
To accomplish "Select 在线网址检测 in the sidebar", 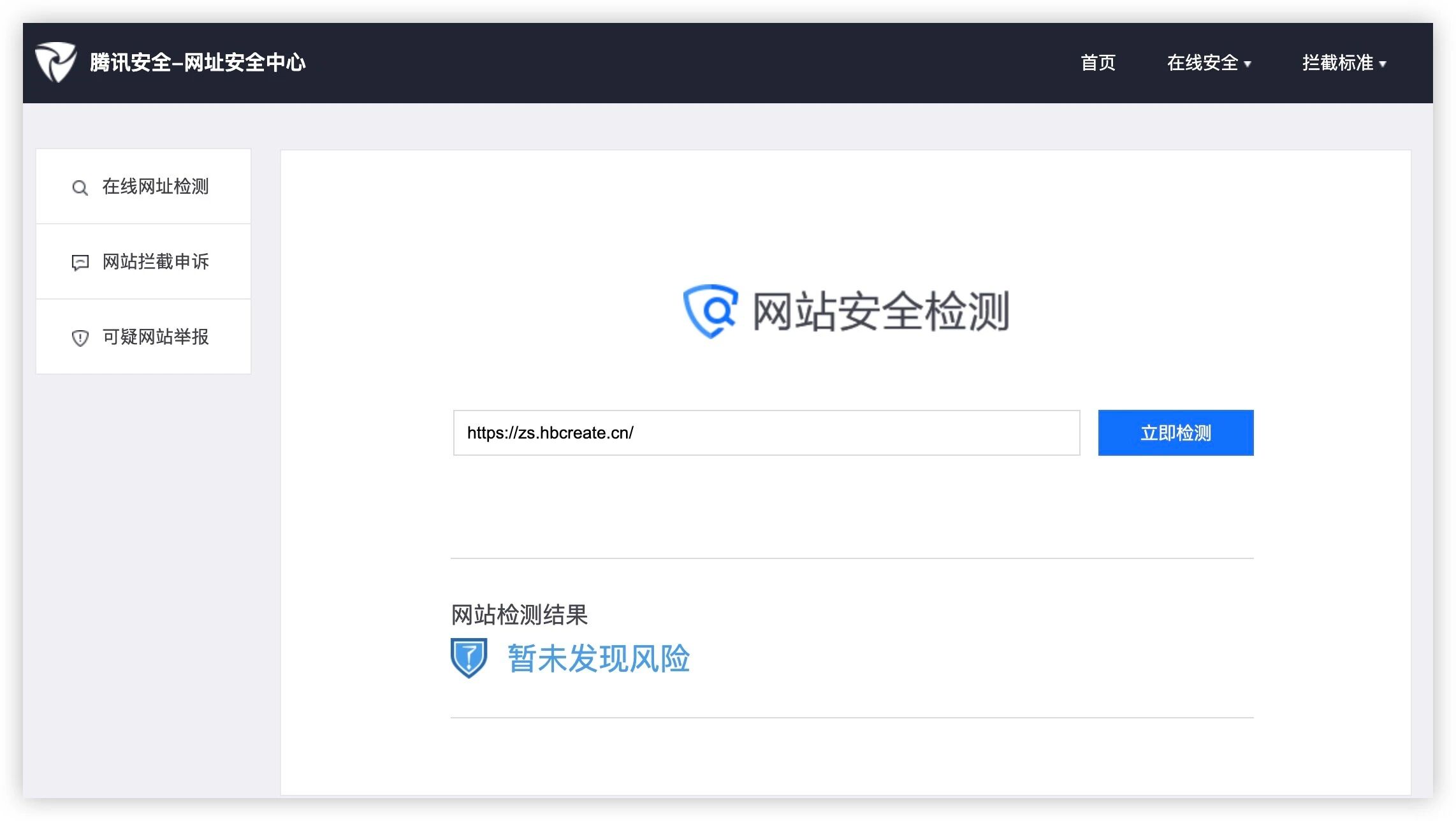I will [156, 187].
